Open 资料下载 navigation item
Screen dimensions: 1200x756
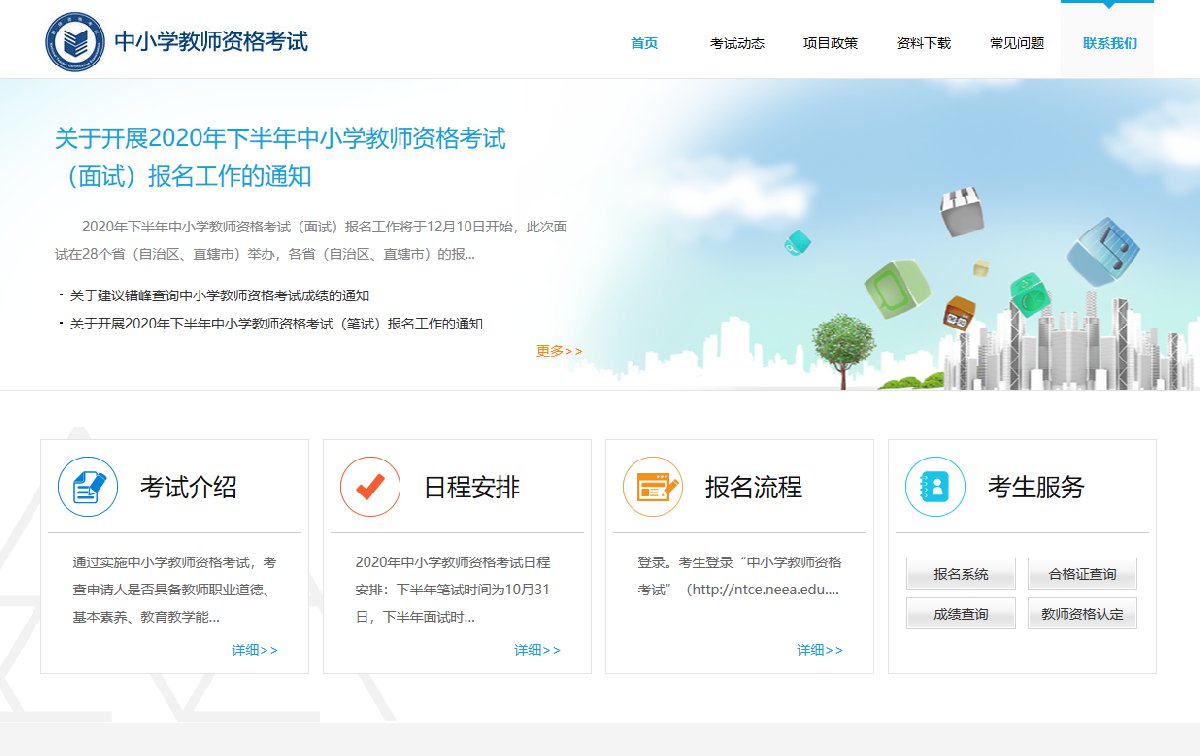click(923, 43)
